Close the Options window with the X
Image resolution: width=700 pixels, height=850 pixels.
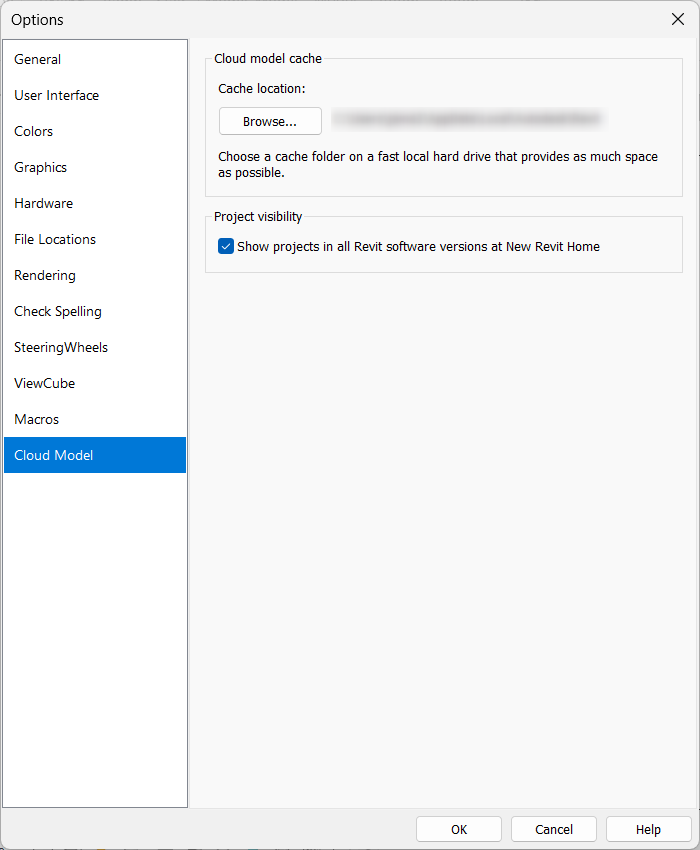pos(678,20)
